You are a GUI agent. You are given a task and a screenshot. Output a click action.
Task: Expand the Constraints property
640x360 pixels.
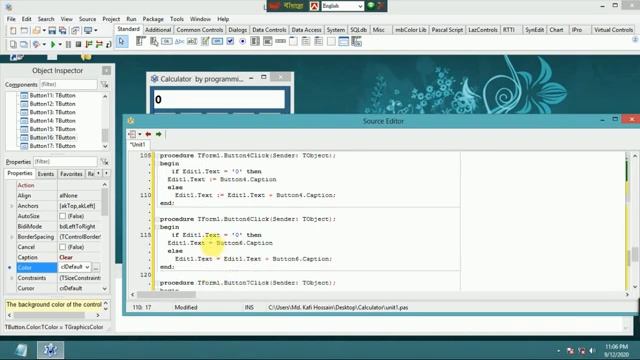pyautogui.click(x=12, y=278)
